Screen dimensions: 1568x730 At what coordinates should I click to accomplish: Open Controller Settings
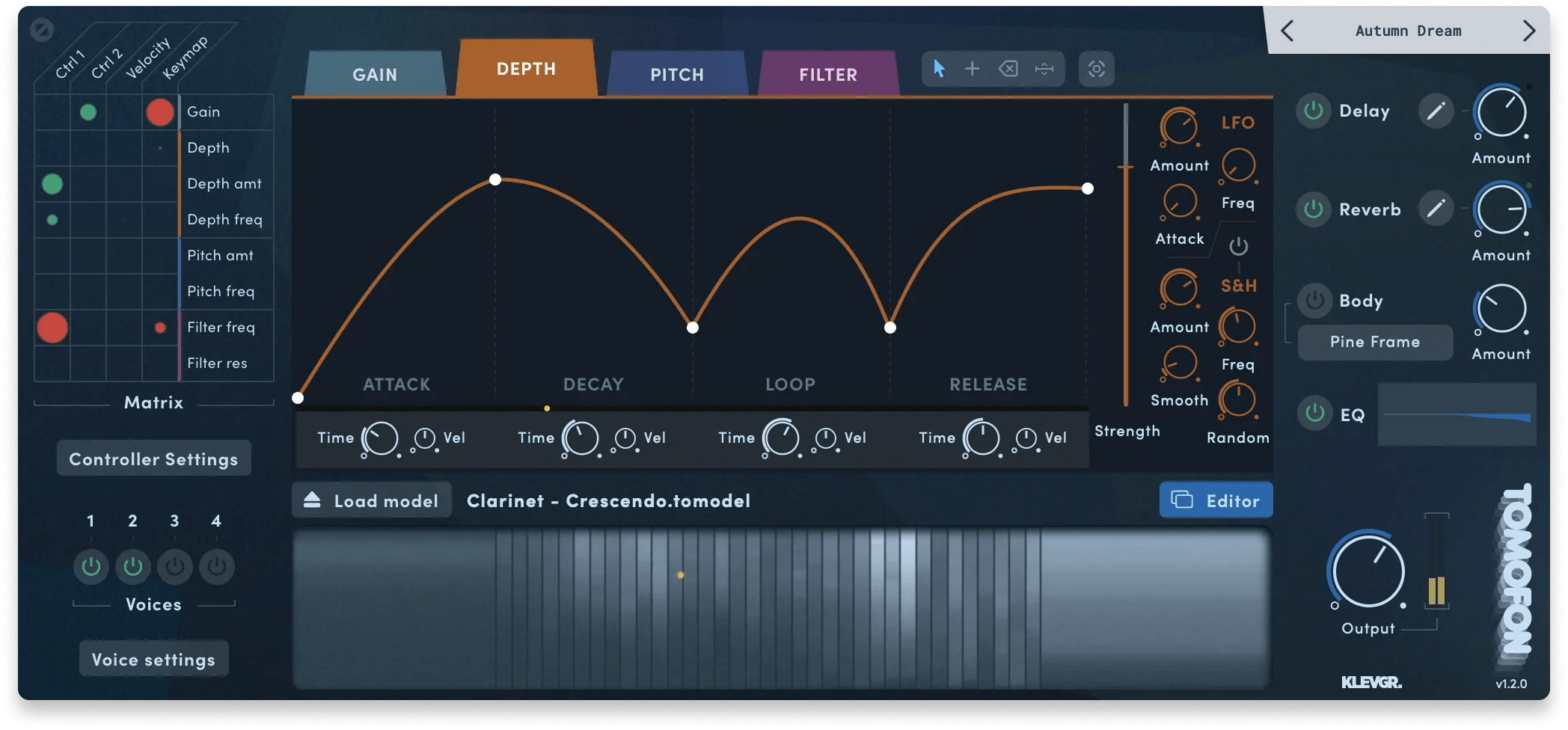[153, 458]
